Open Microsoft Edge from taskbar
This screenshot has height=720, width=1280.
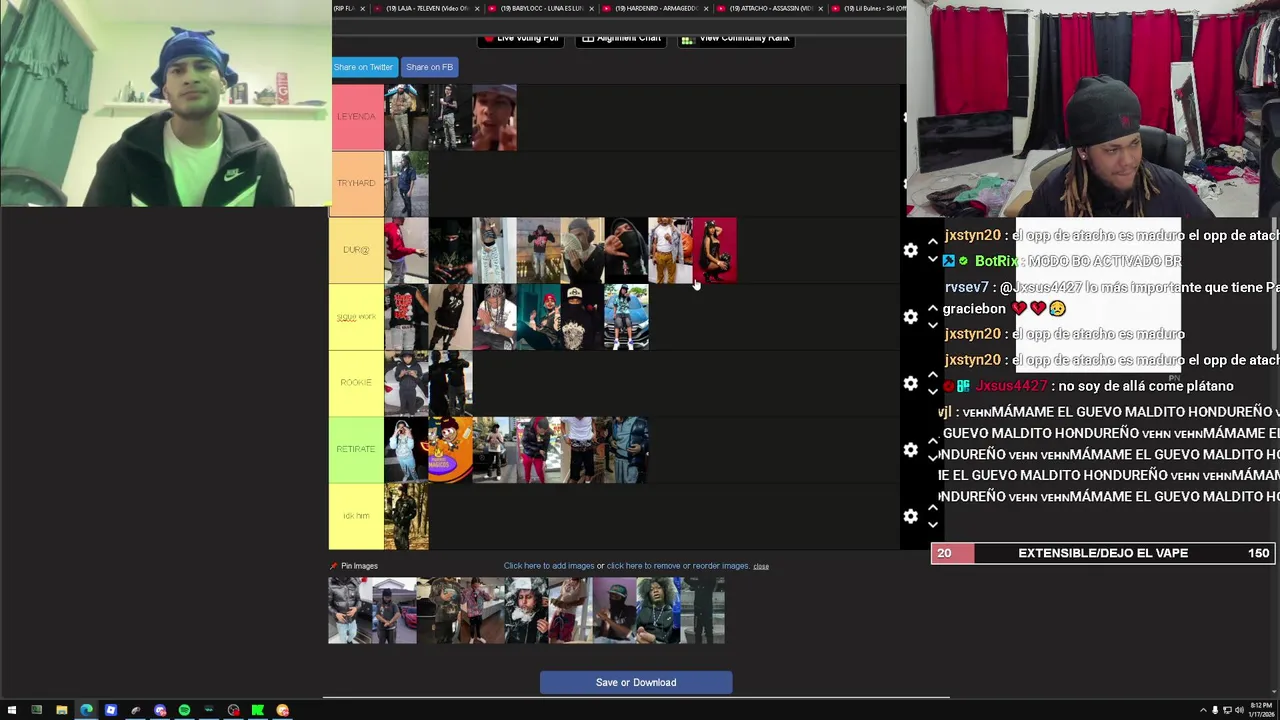(x=87, y=710)
